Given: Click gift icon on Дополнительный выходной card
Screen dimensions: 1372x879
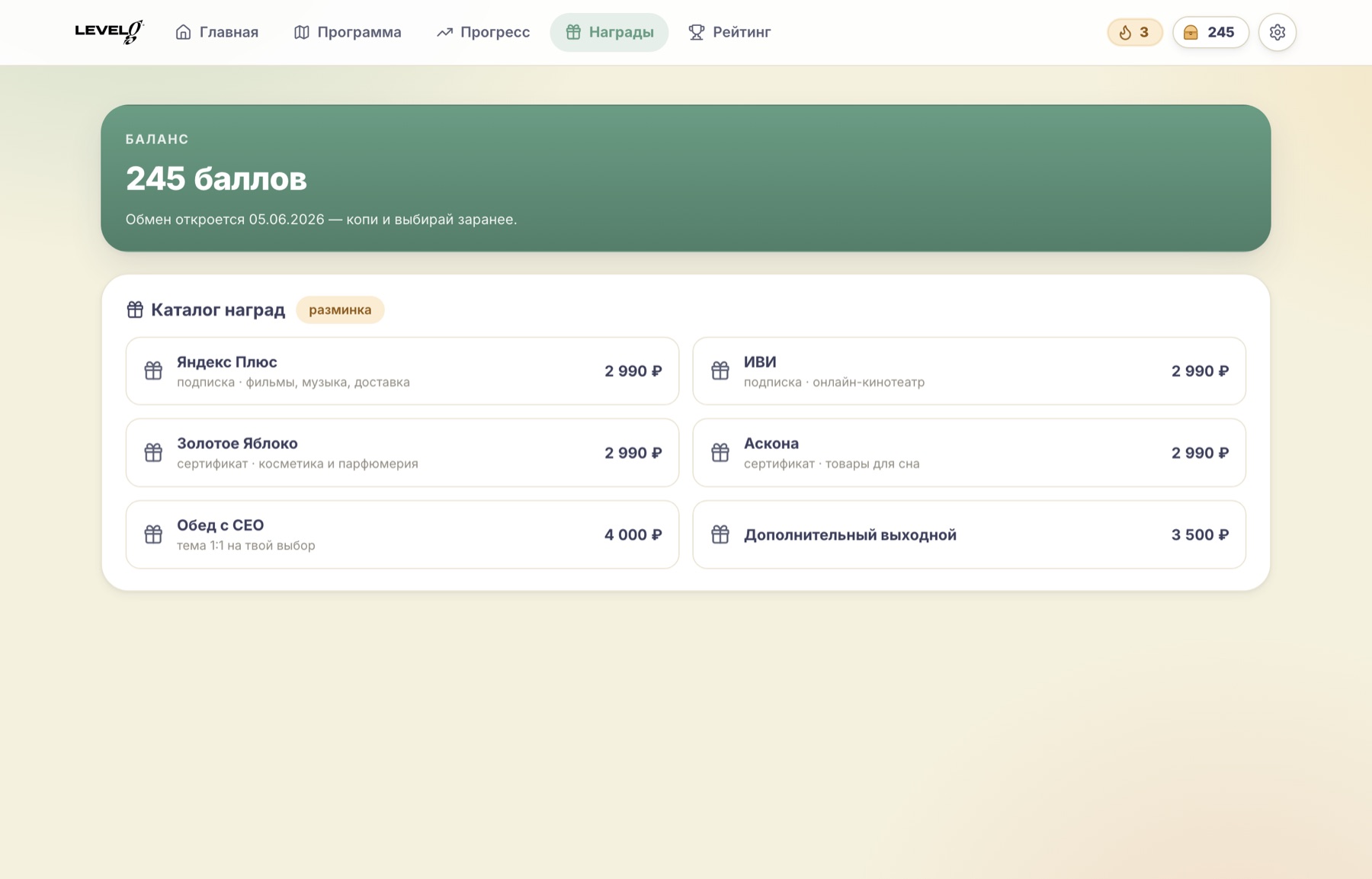Looking at the screenshot, I should click(720, 534).
